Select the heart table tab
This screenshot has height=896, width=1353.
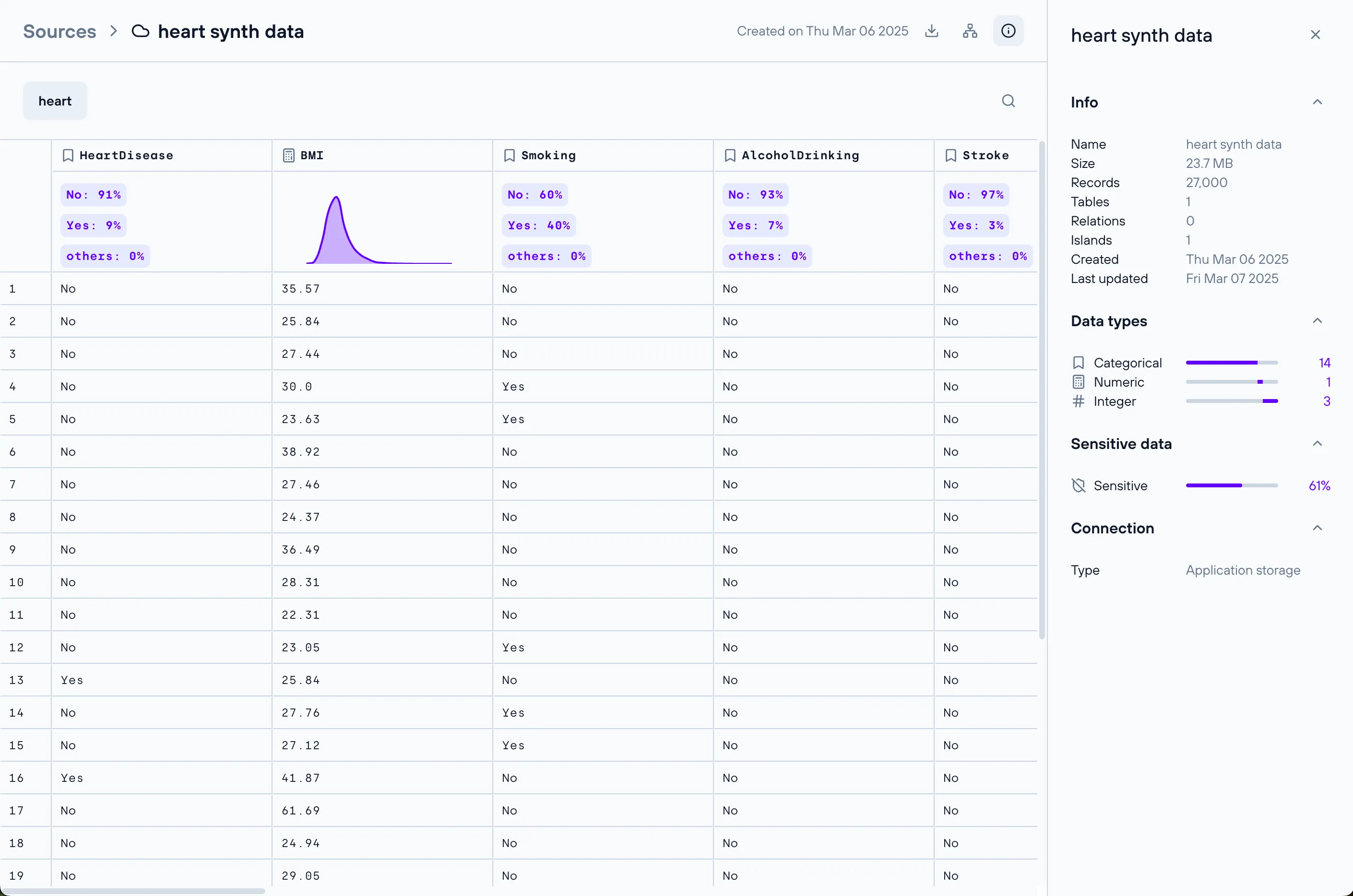(55, 101)
